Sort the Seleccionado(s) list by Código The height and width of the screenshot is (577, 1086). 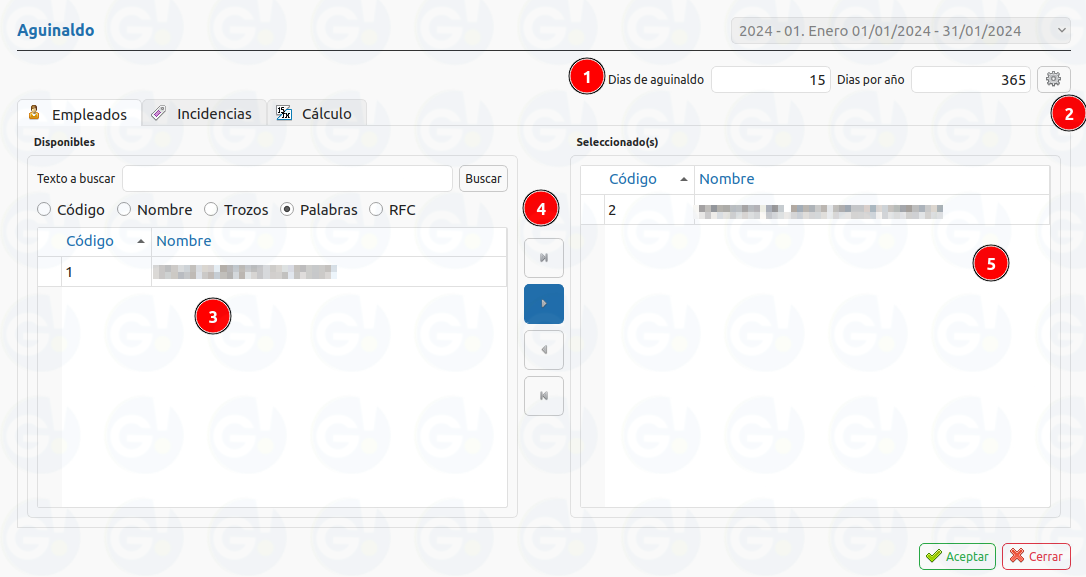(x=633, y=179)
